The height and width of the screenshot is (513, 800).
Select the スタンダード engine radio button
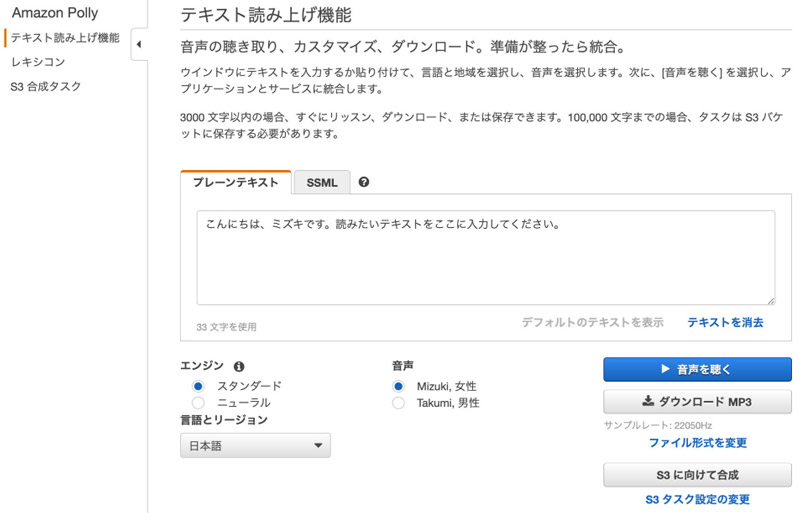coord(198,386)
